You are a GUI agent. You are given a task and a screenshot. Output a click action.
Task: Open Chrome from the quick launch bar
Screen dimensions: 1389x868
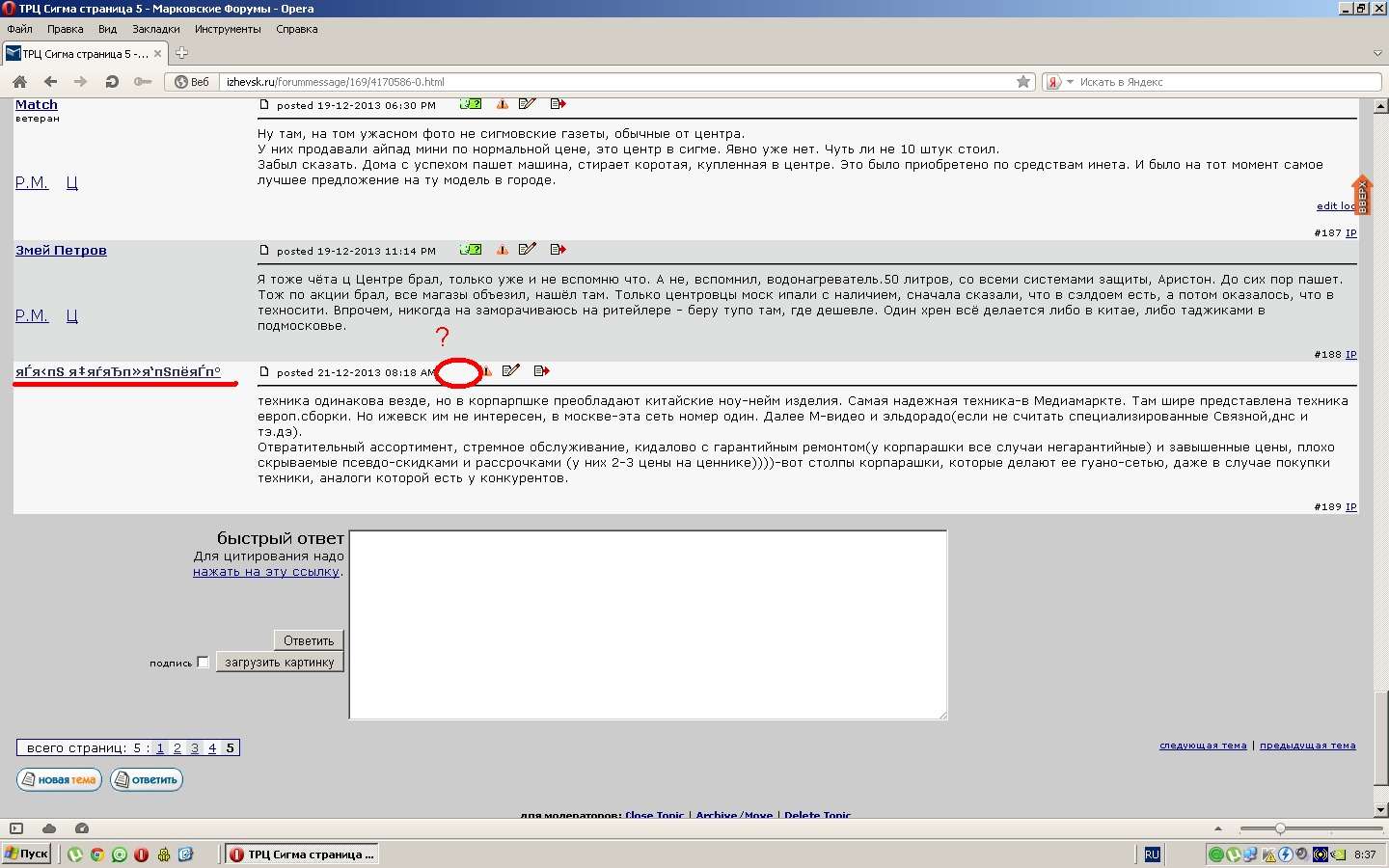(x=97, y=854)
